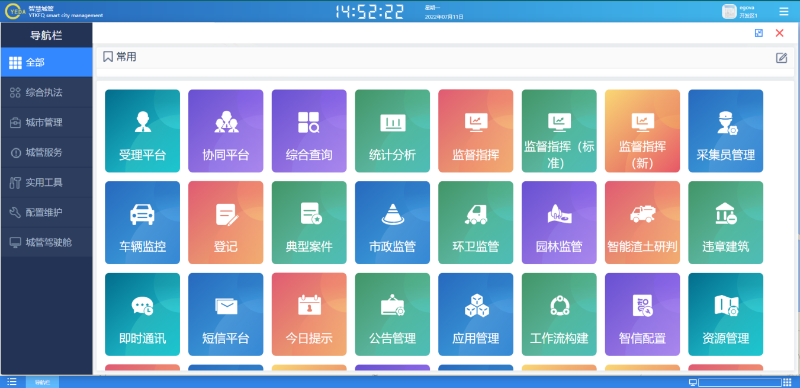Viewport: 800px width, 388px height.
Task: Click the blue restore-window icon
Action: click(x=759, y=33)
